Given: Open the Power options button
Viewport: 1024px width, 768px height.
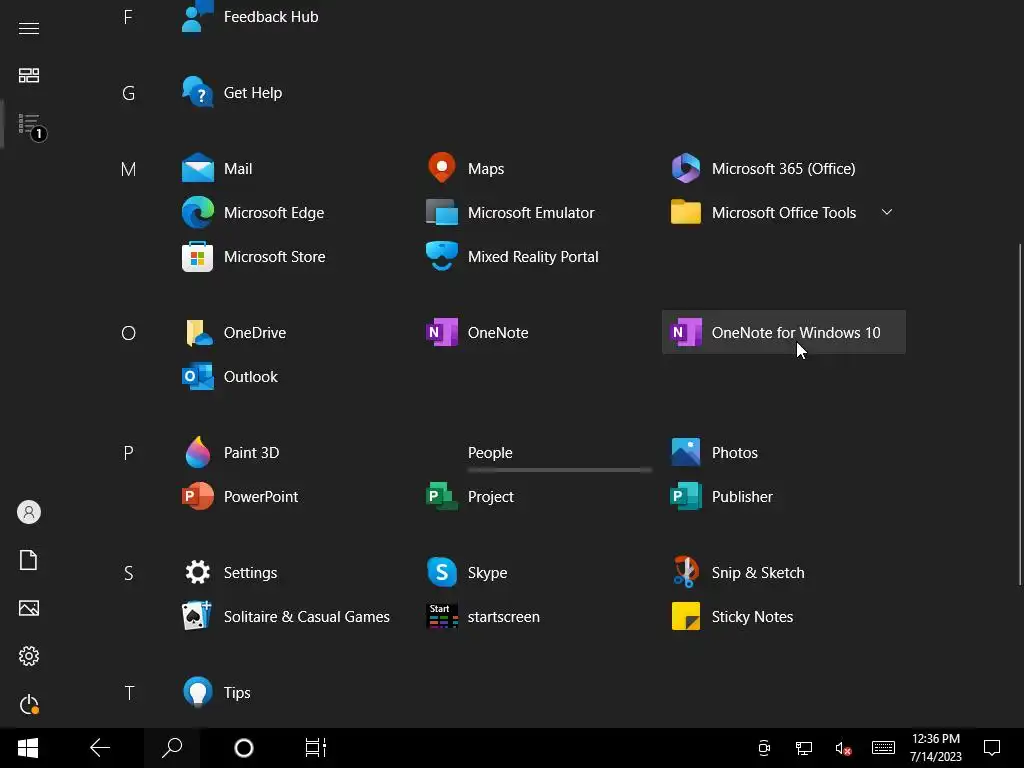Looking at the screenshot, I should tap(29, 704).
